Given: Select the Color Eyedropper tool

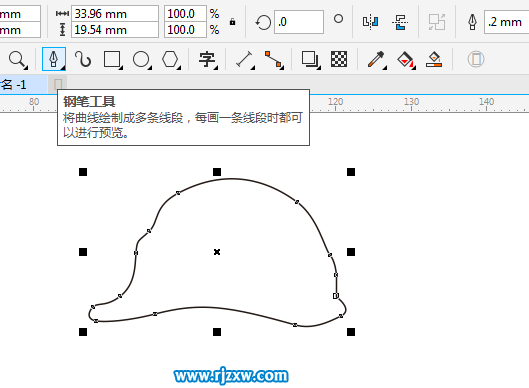Looking at the screenshot, I should coord(376,59).
